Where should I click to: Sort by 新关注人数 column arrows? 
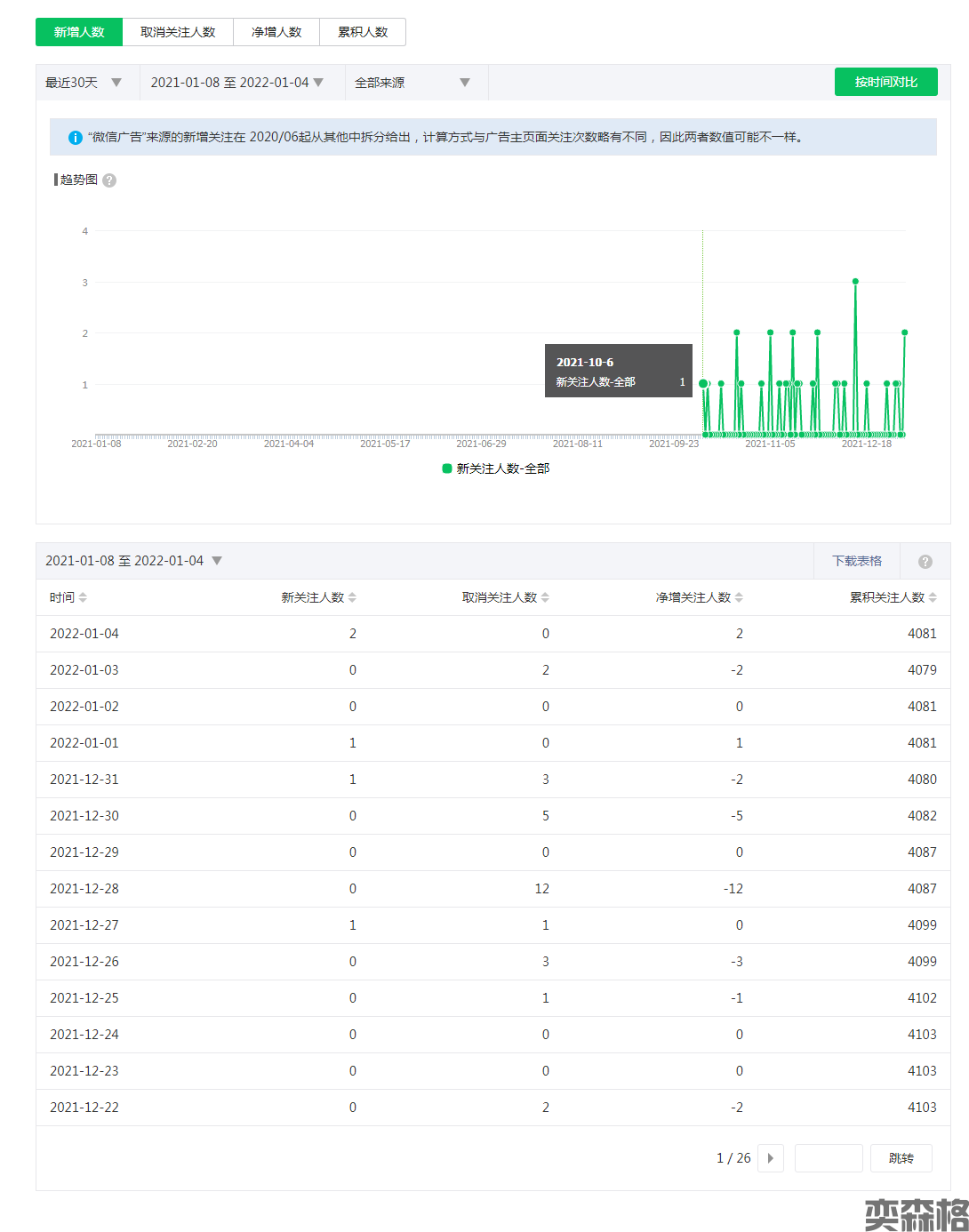click(x=352, y=597)
